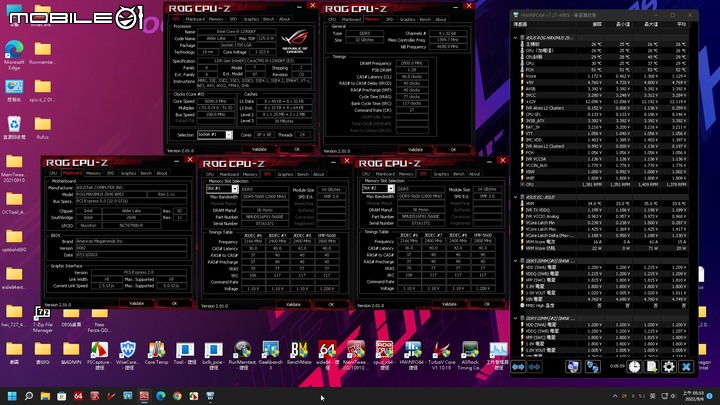Launch Geekbench 3 desktop shortcut
720x405 pixels.
[270, 354]
